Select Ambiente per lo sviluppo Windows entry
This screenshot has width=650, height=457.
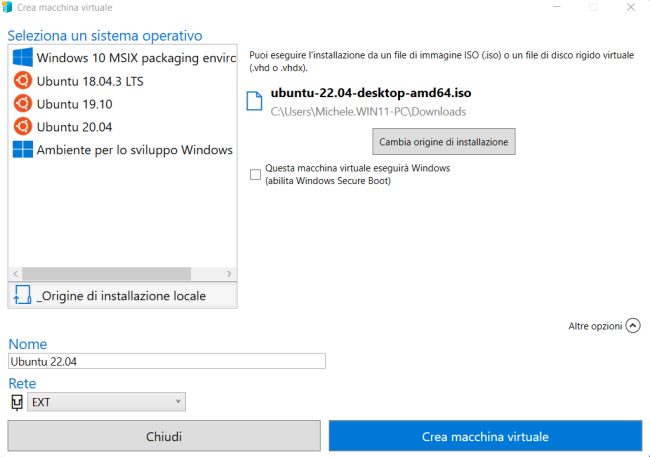click(x=123, y=150)
